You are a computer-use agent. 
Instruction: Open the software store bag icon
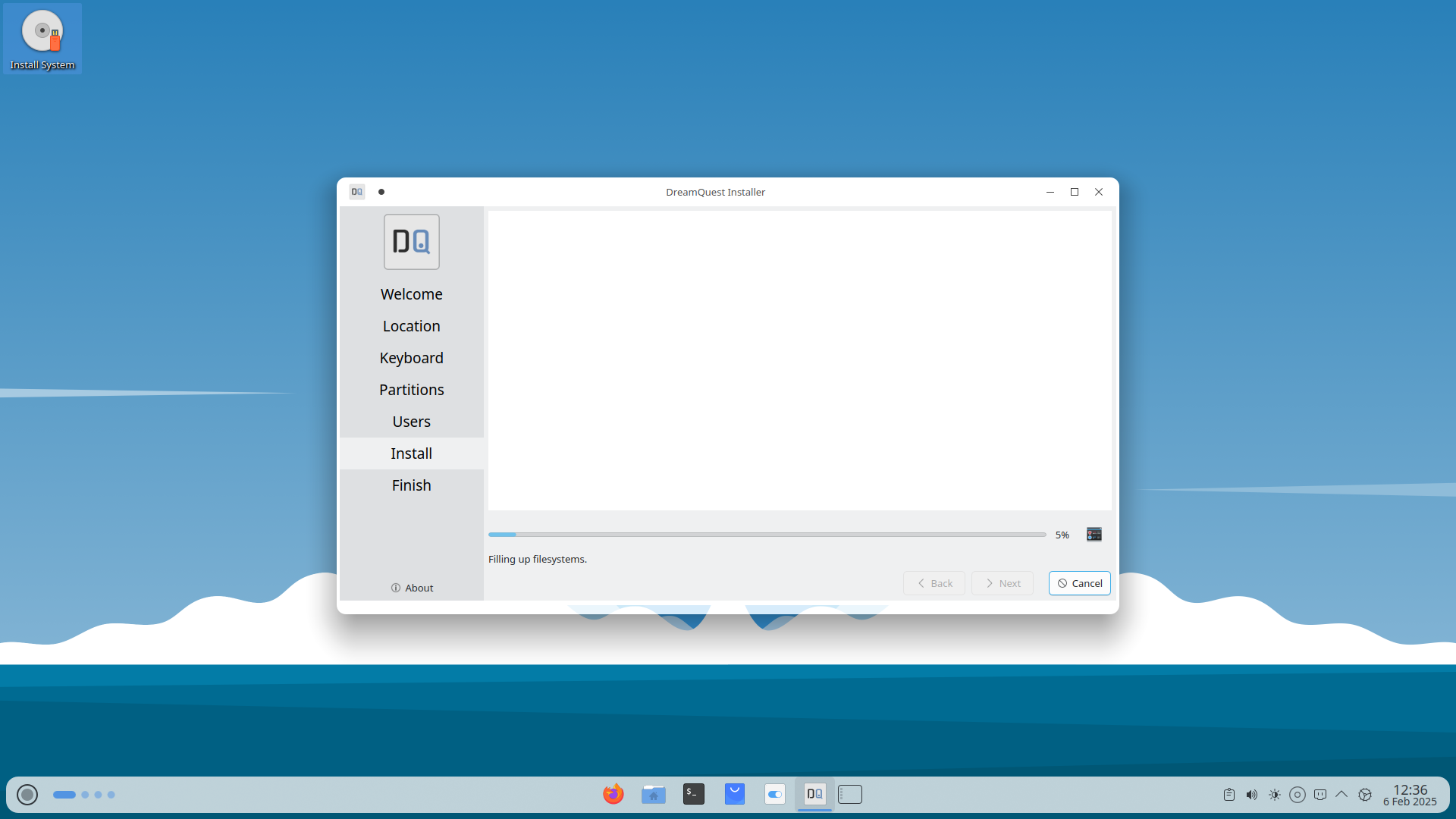(x=734, y=794)
